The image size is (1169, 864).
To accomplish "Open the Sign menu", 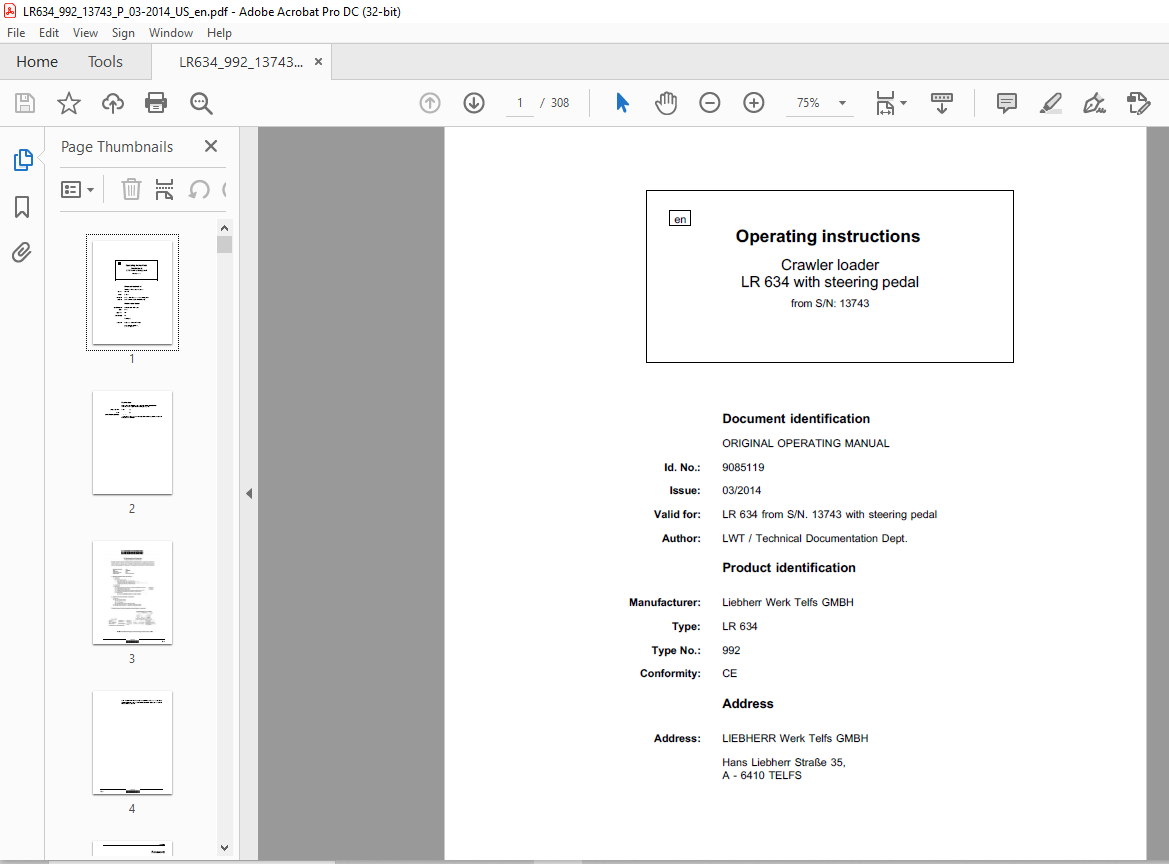I will click(x=123, y=33).
